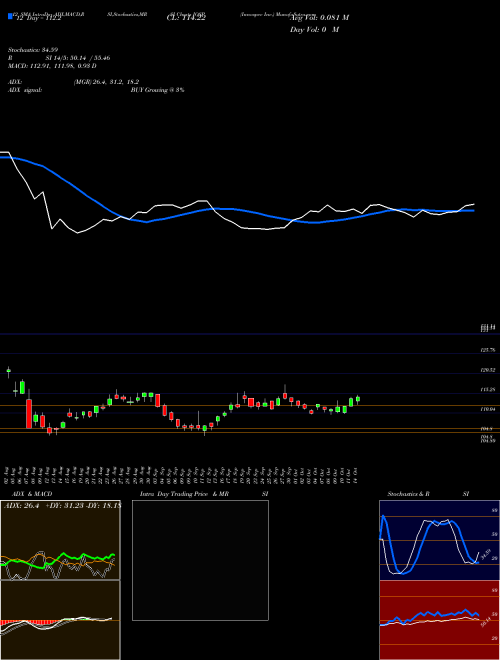
Task: Click the 120.52 price axis label
Action: 487,370
